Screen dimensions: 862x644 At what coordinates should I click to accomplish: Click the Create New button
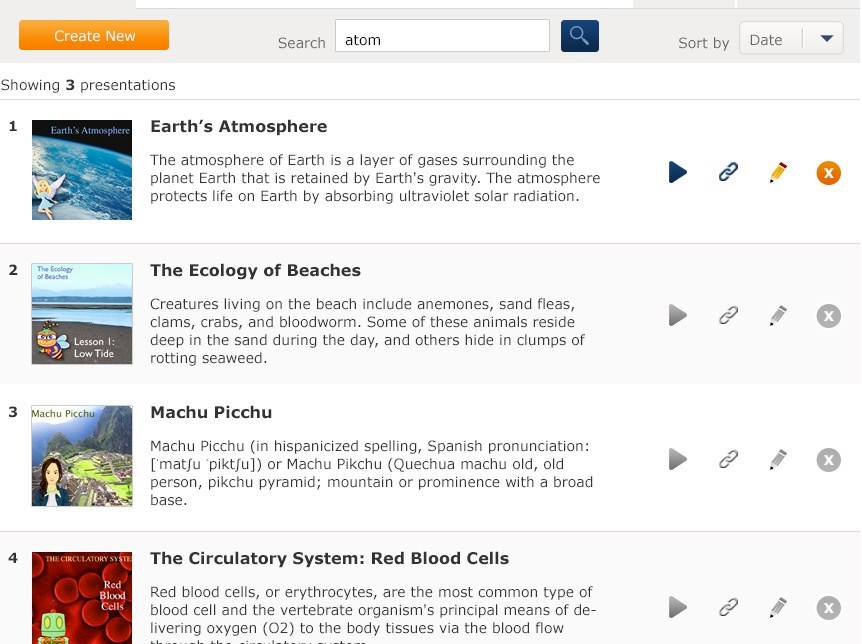pos(94,35)
